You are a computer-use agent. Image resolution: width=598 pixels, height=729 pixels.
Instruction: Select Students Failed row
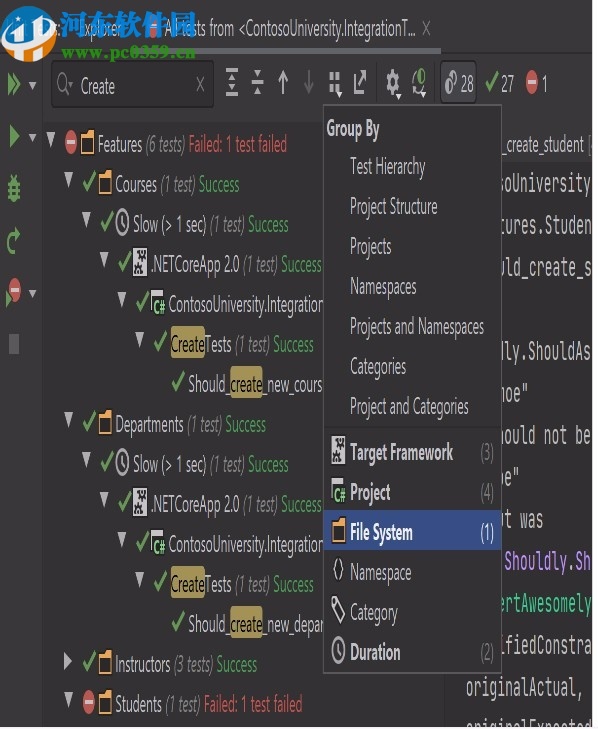193,703
